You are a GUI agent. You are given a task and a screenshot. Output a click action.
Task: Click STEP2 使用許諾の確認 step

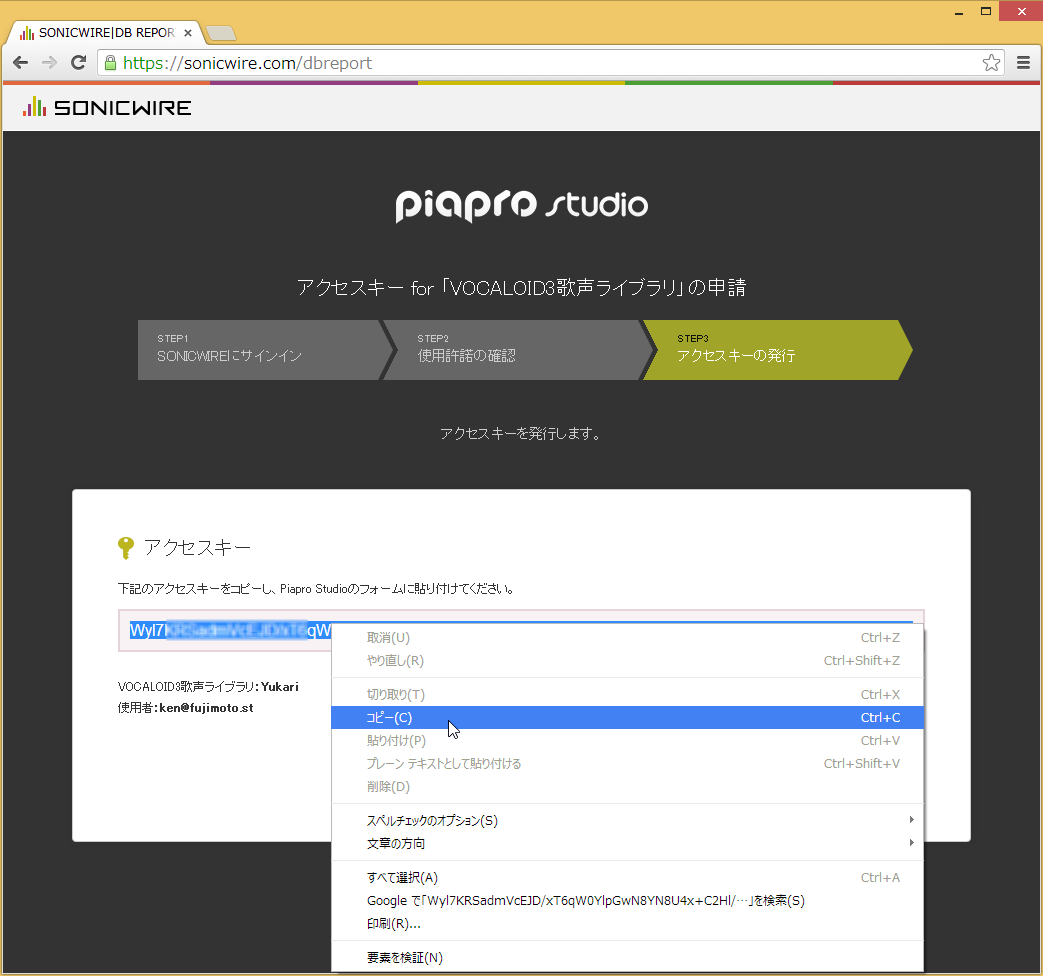click(x=520, y=350)
